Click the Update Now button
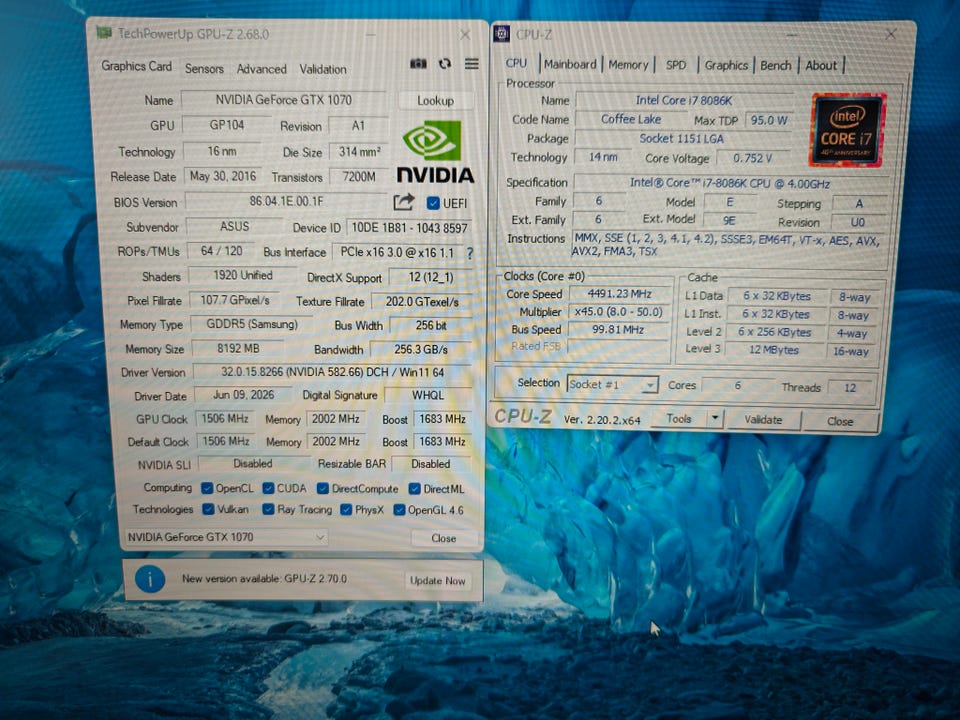 (x=438, y=580)
